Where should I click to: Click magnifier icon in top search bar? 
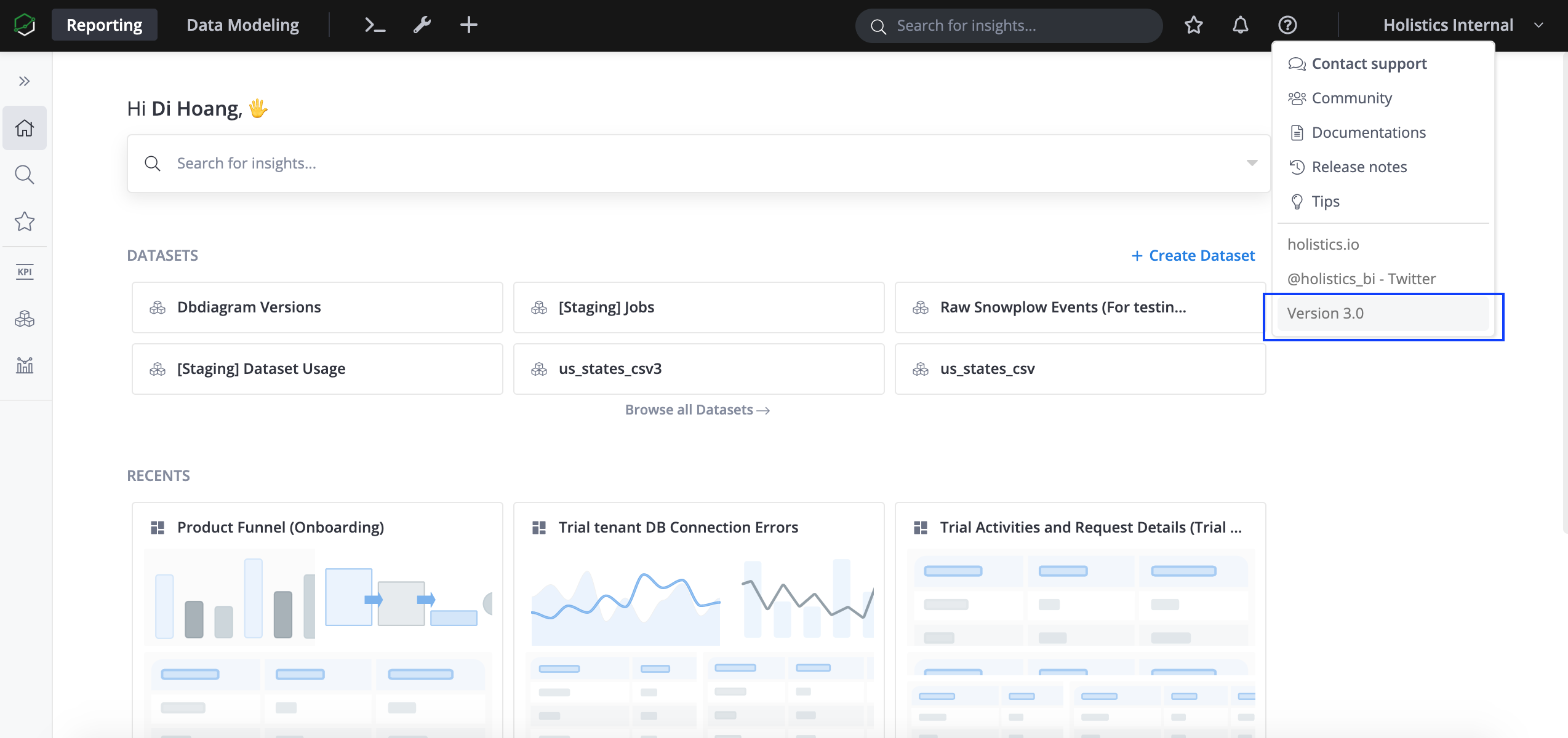(x=878, y=26)
